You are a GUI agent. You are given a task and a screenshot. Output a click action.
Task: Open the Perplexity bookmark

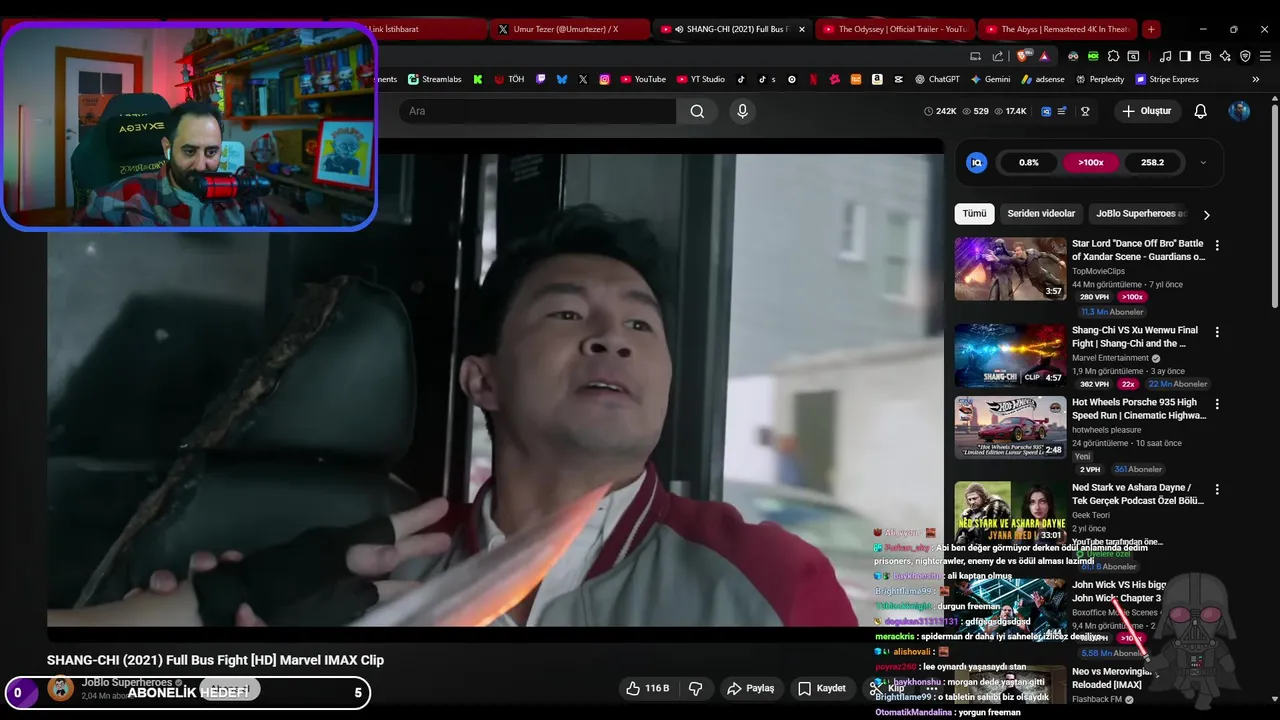coord(1099,79)
